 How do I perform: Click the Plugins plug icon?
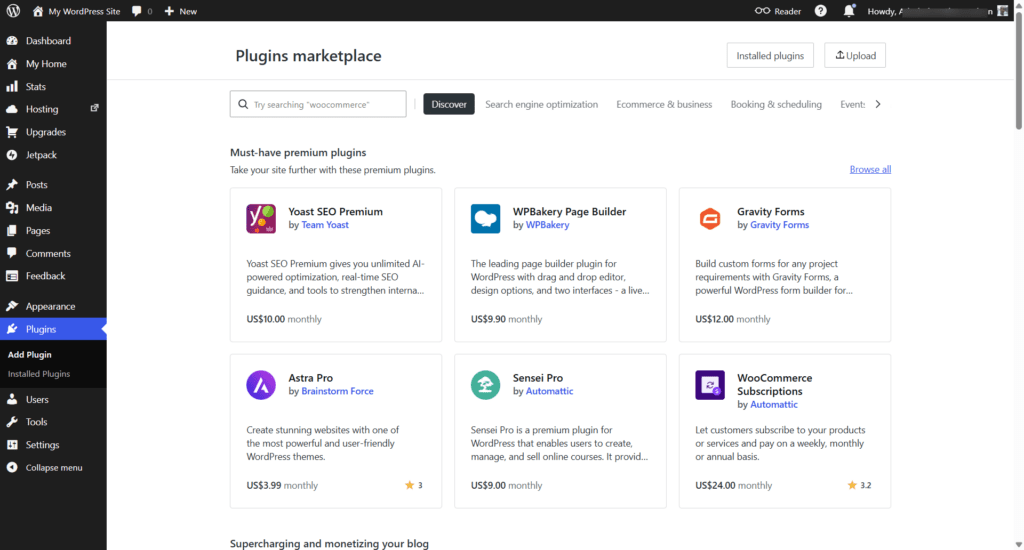(x=12, y=329)
